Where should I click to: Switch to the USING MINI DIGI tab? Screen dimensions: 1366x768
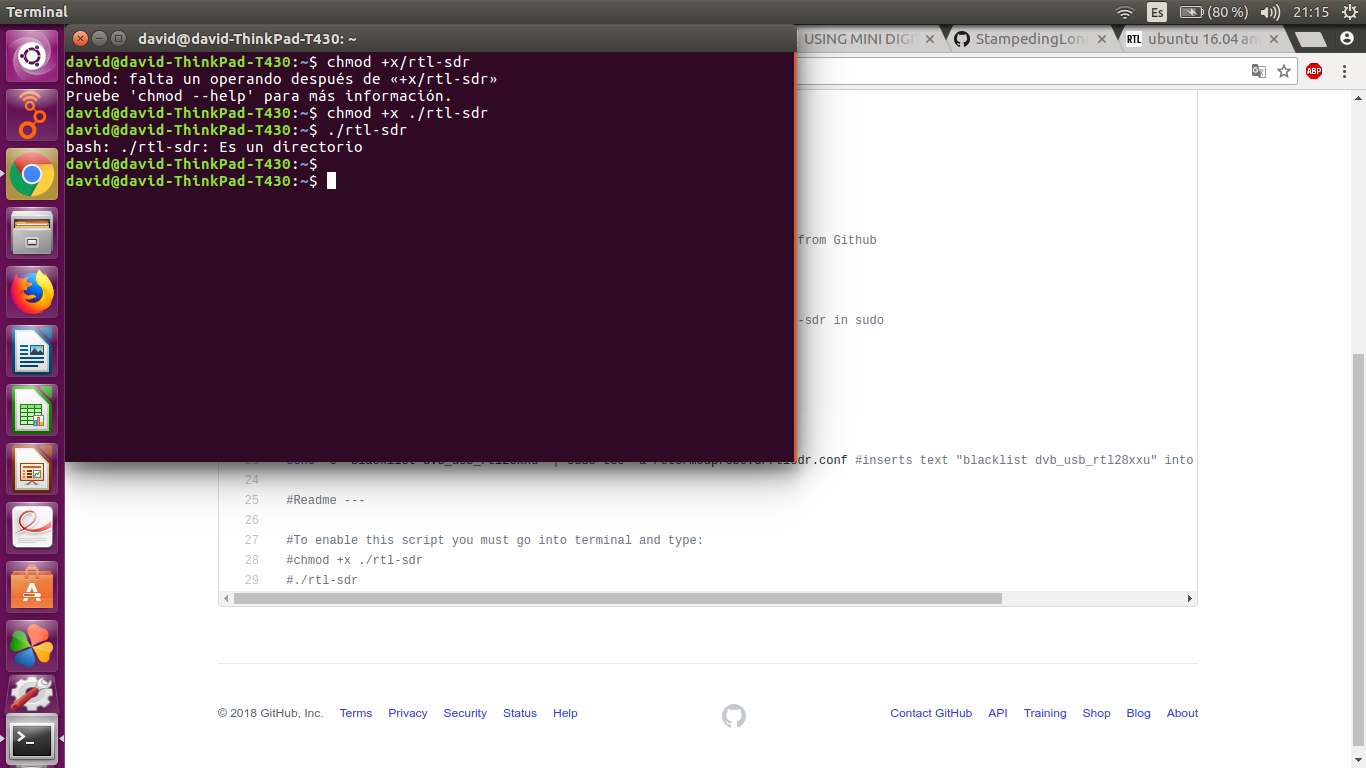[x=860, y=38]
